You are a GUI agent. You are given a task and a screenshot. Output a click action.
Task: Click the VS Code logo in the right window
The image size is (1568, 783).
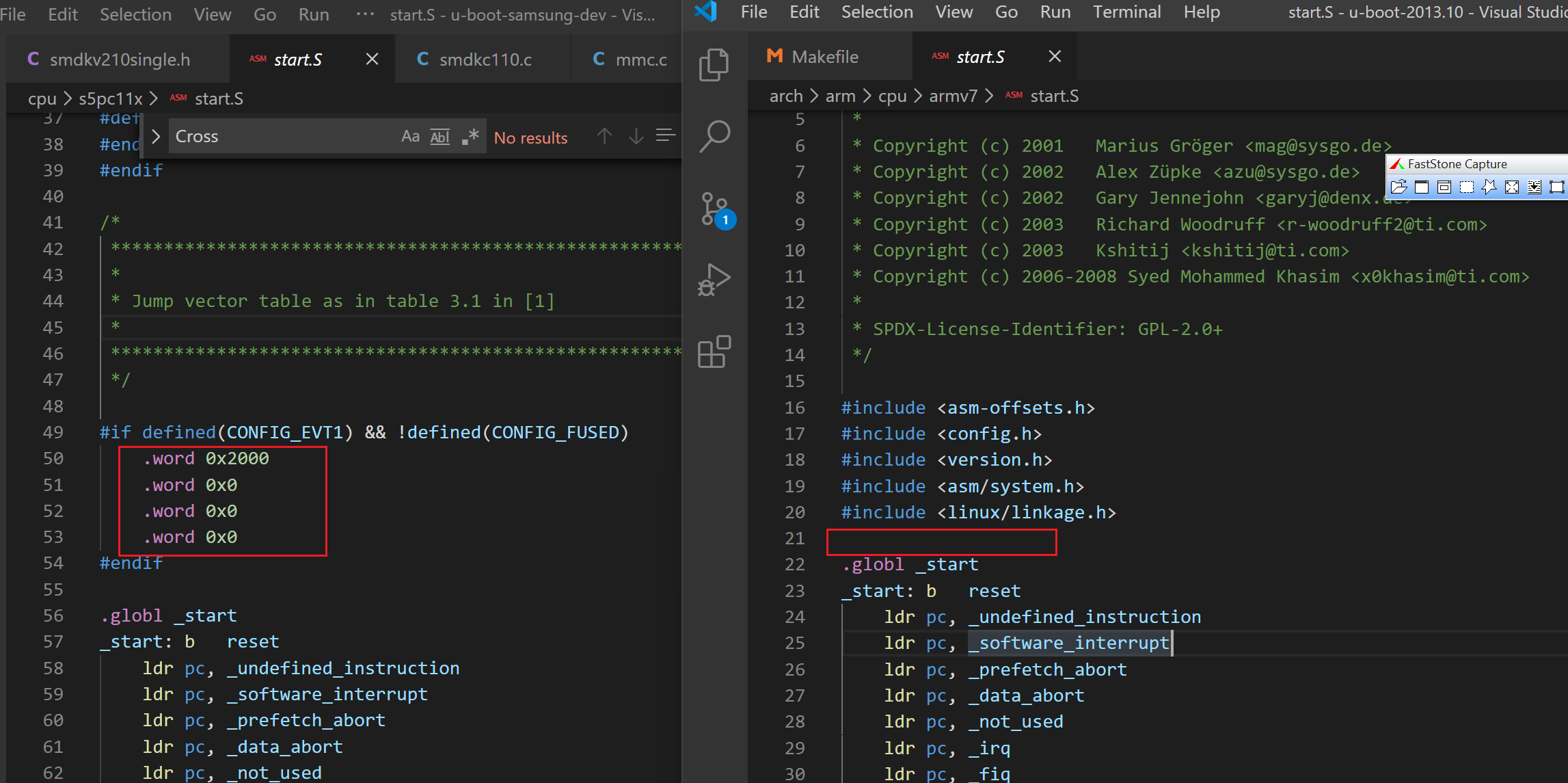click(705, 12)
